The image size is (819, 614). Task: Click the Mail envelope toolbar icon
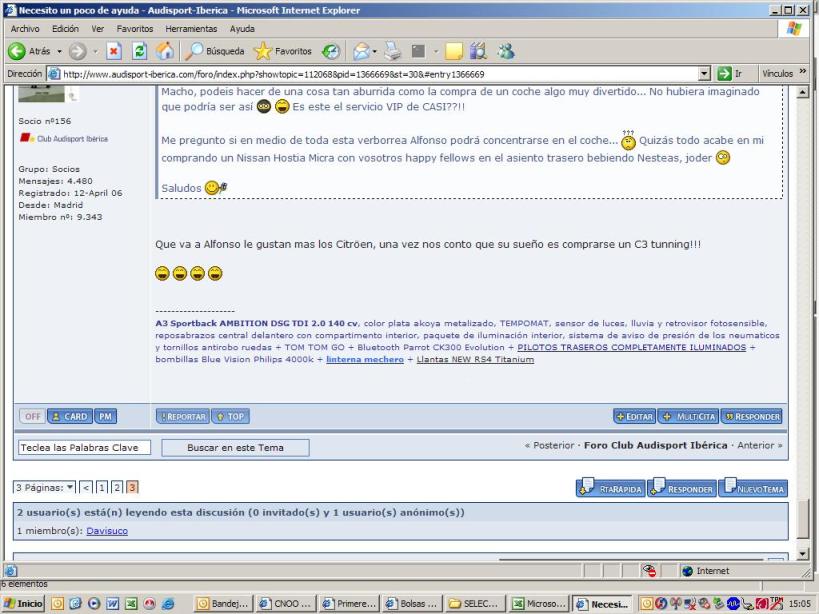point(361,51)
